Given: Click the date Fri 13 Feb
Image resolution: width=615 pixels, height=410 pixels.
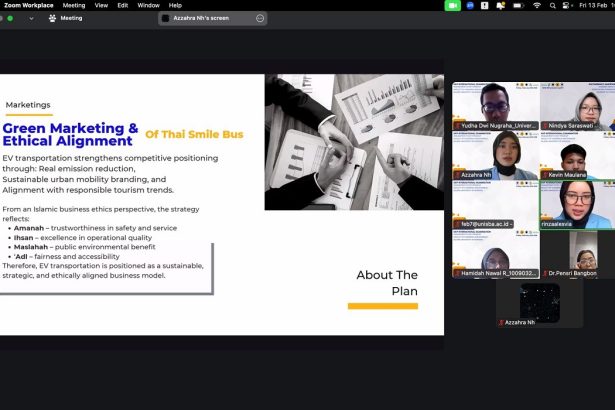Looking at the screenshot, I should click(593, 5).
